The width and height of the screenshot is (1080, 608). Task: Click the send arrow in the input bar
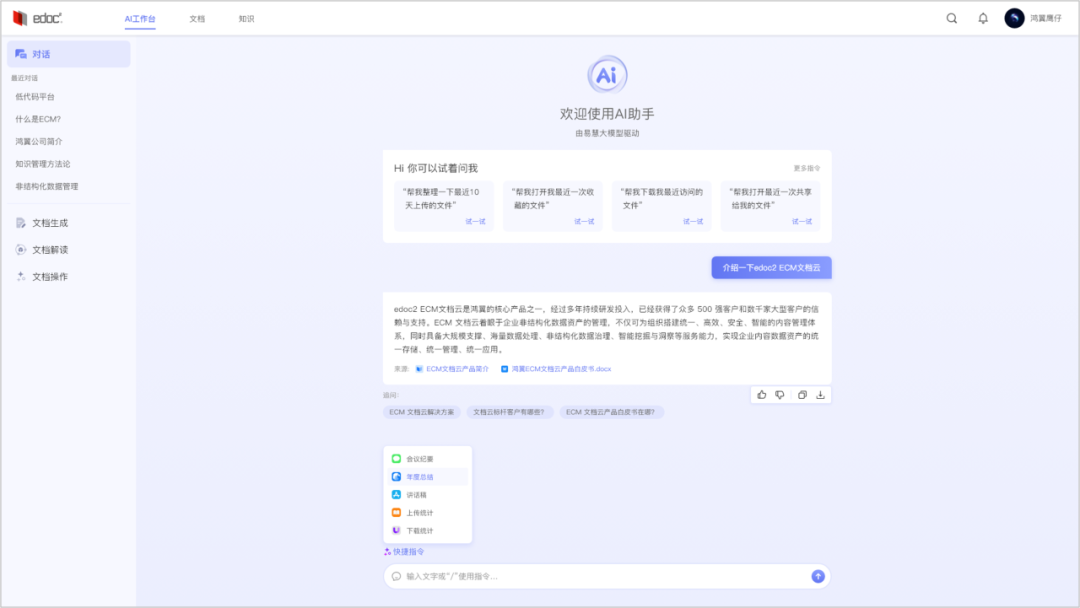[817, 576]
